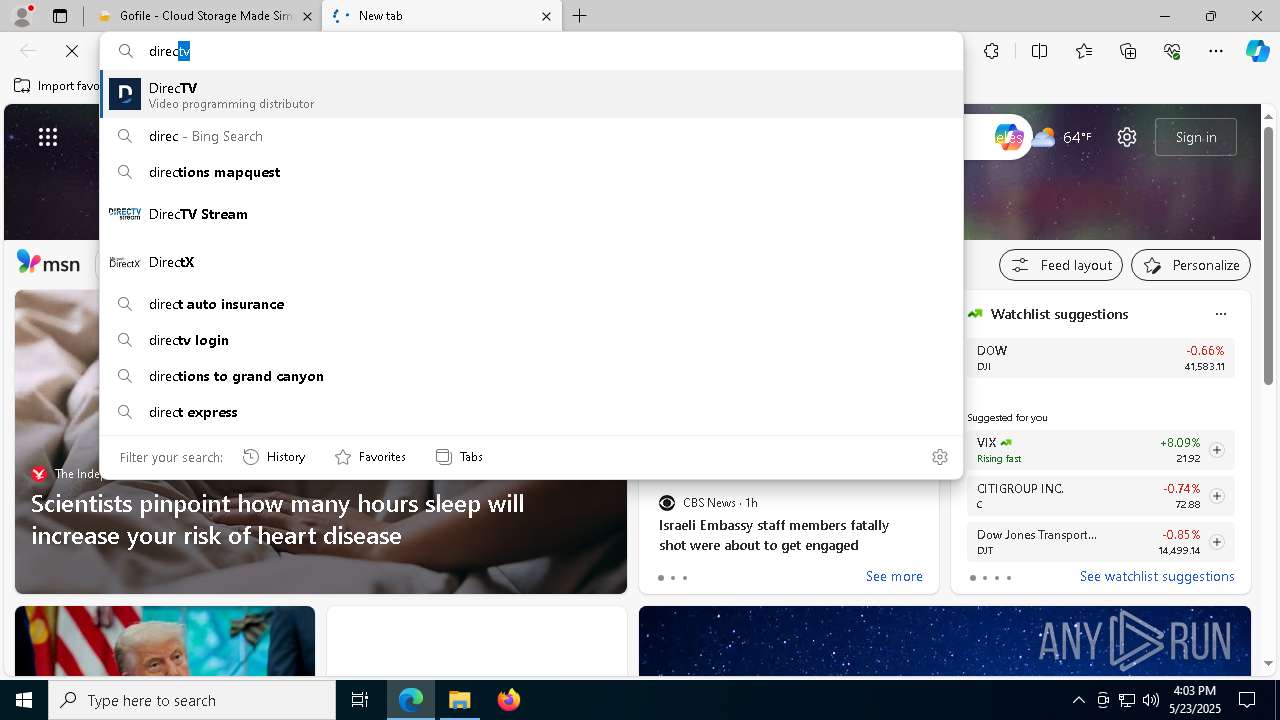Open the tab actions menu icon
This screenshot has height=720, width=1280.
60,16
